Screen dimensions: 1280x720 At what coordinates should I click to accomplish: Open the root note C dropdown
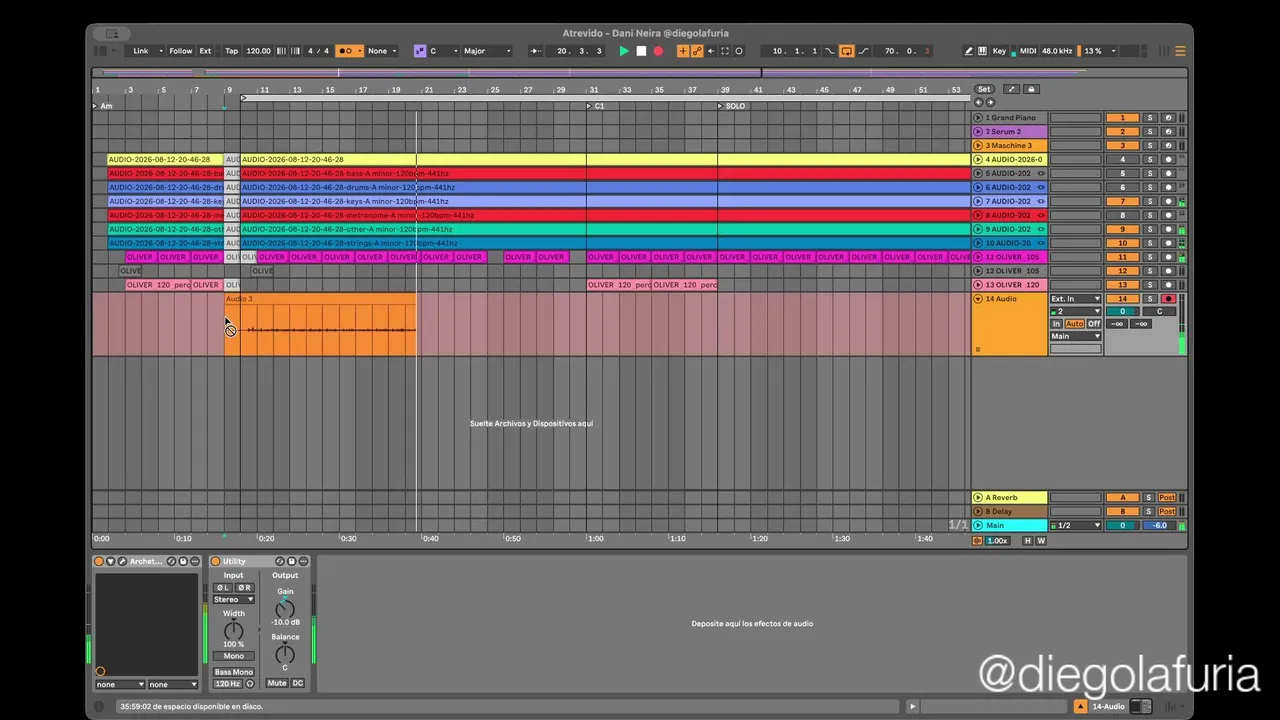443,51
